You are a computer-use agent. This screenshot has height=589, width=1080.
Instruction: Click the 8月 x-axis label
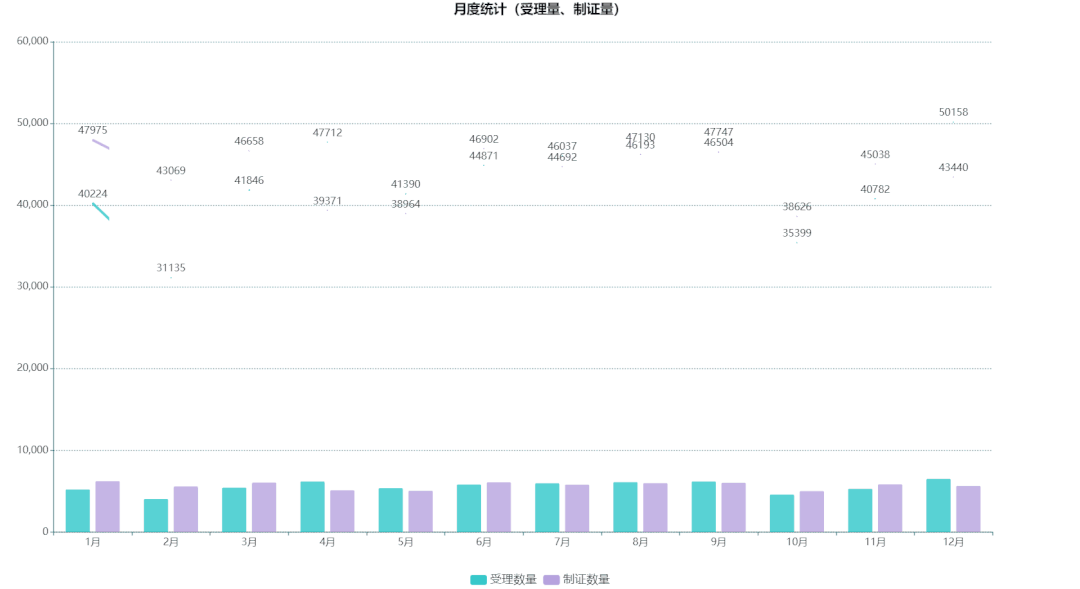pyautogui.click(x=641, y=543)
